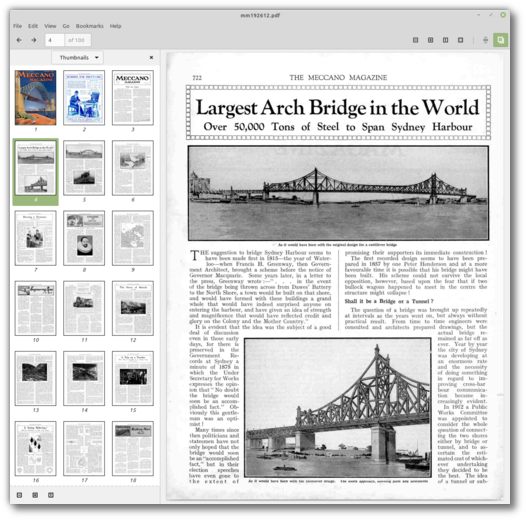Open page 8 thumbnail with portrait

[84, 238]
